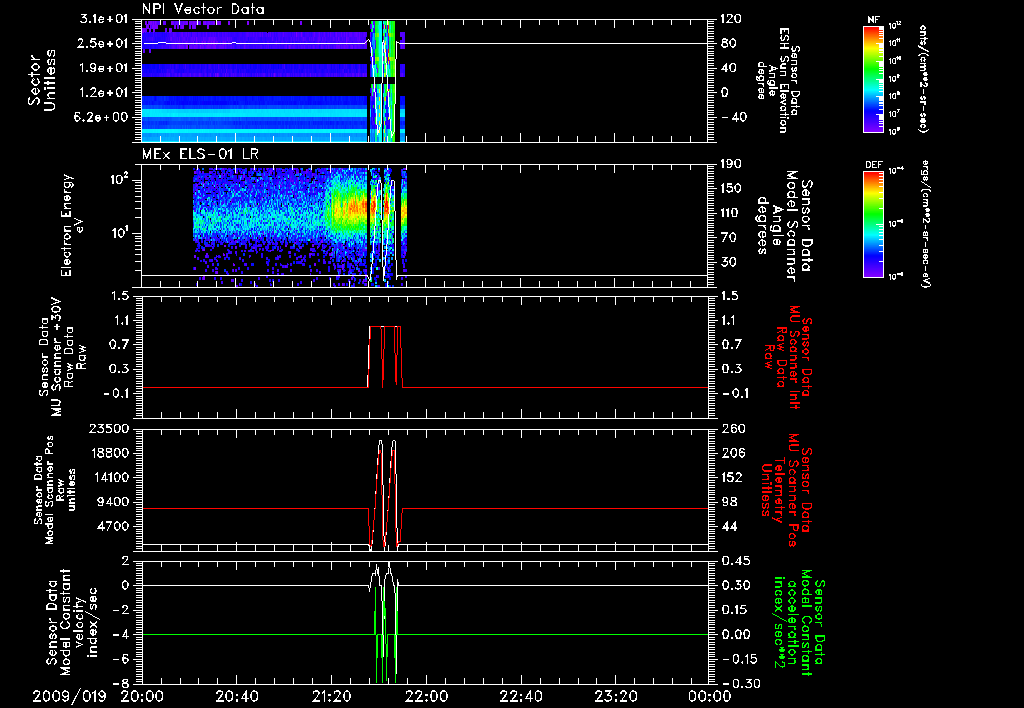Screen dimensions: 1024x708
Task: Click the 30 scanner angle tick label
Action: click(x=729, y=262)
